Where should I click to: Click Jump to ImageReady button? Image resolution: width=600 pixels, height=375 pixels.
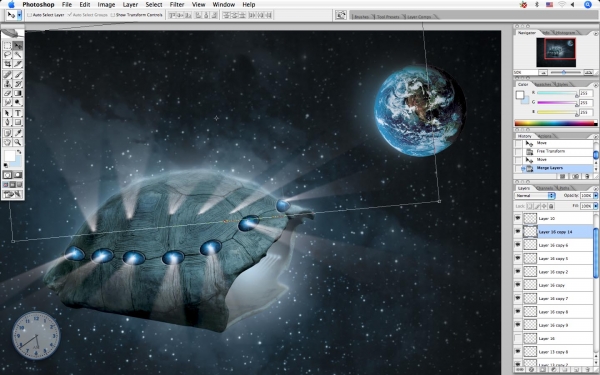[x=13, y=194]
